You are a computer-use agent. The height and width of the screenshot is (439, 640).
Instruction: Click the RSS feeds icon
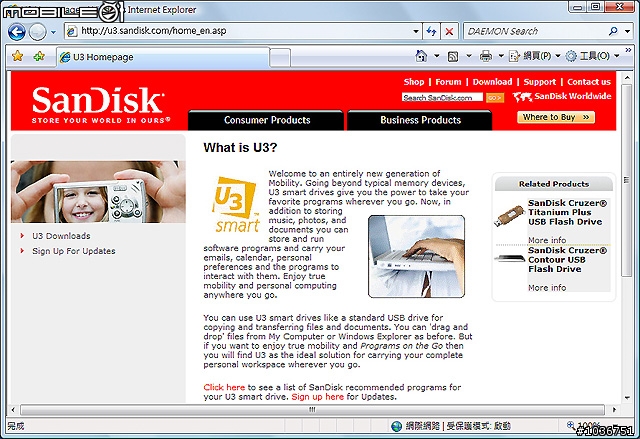[453, 56]
